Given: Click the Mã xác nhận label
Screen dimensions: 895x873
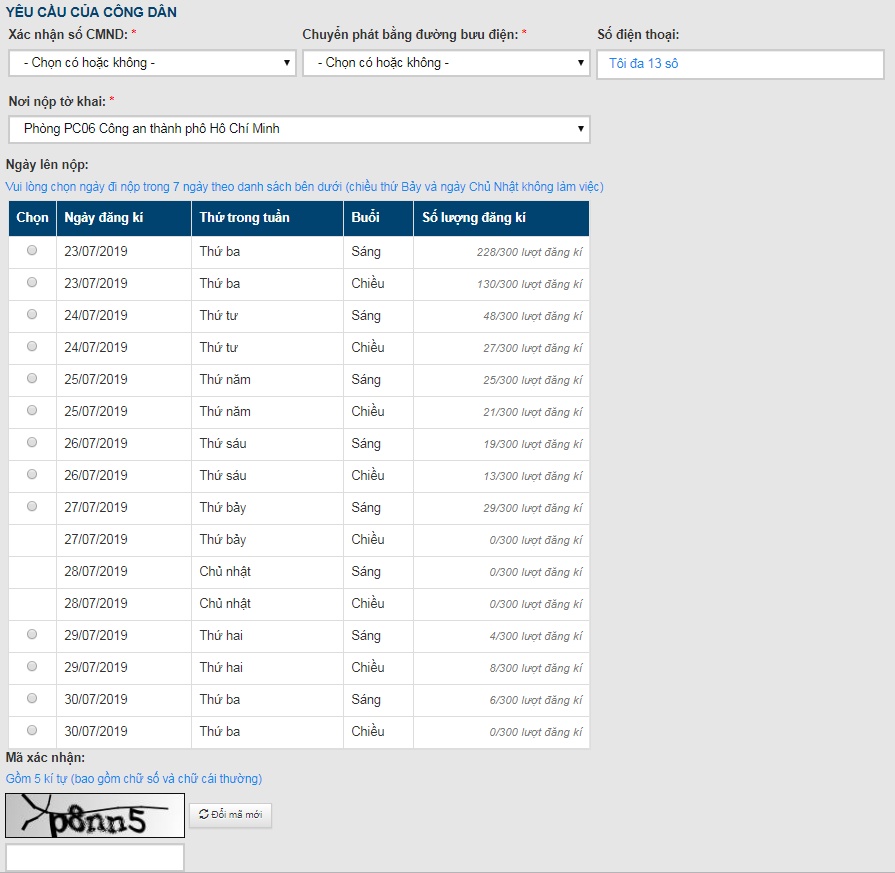Looking at the screenshot, I should pyautogui.click(x=45, y=758).
